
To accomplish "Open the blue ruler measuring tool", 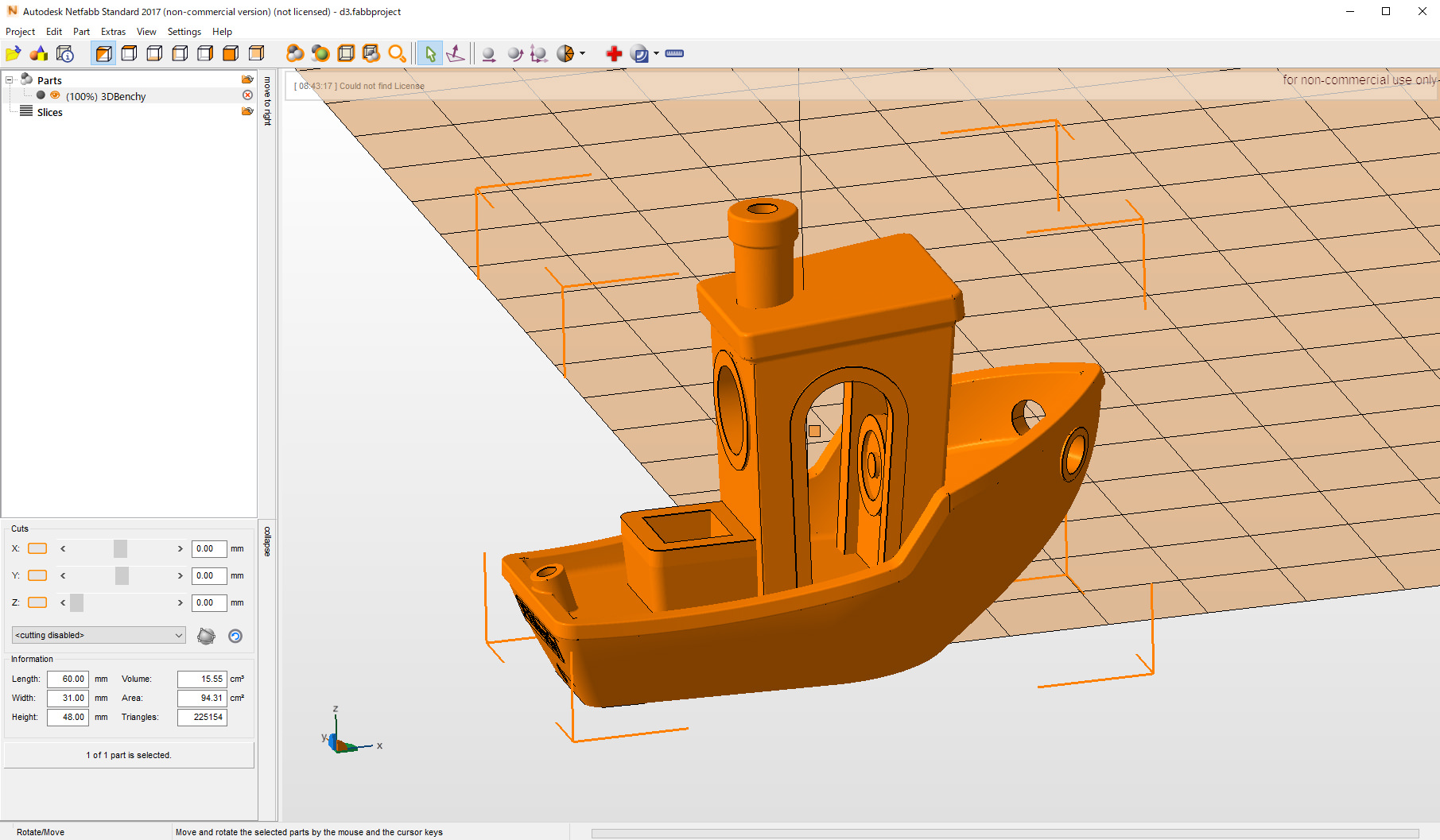I will 674,54.
